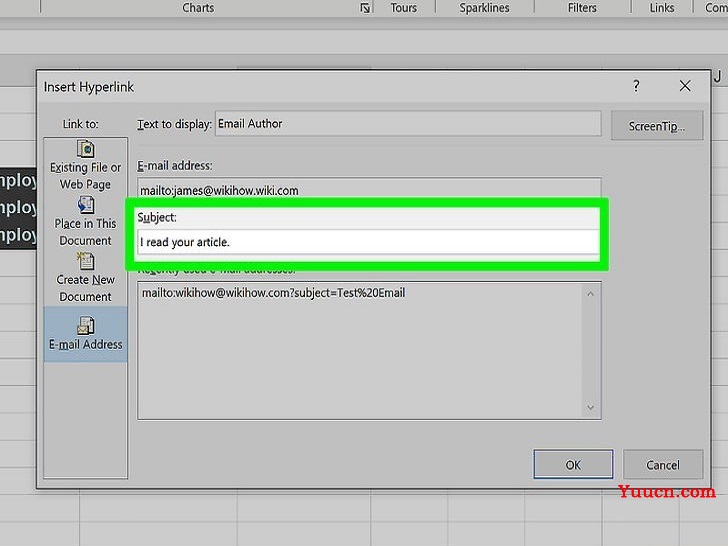Image resolution: width=728 pixels, height=546 pixels.
Task: Click the Tours ribbon group label
Action: 403,8
